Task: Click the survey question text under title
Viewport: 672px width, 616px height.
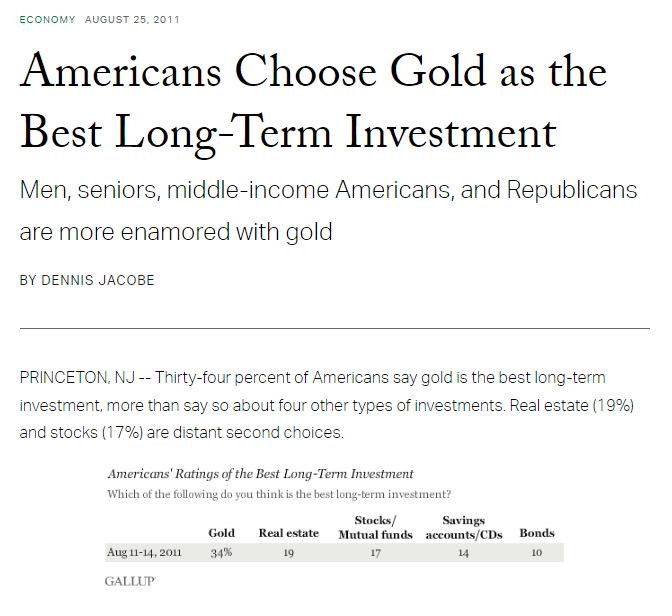Action: point(279,494)
